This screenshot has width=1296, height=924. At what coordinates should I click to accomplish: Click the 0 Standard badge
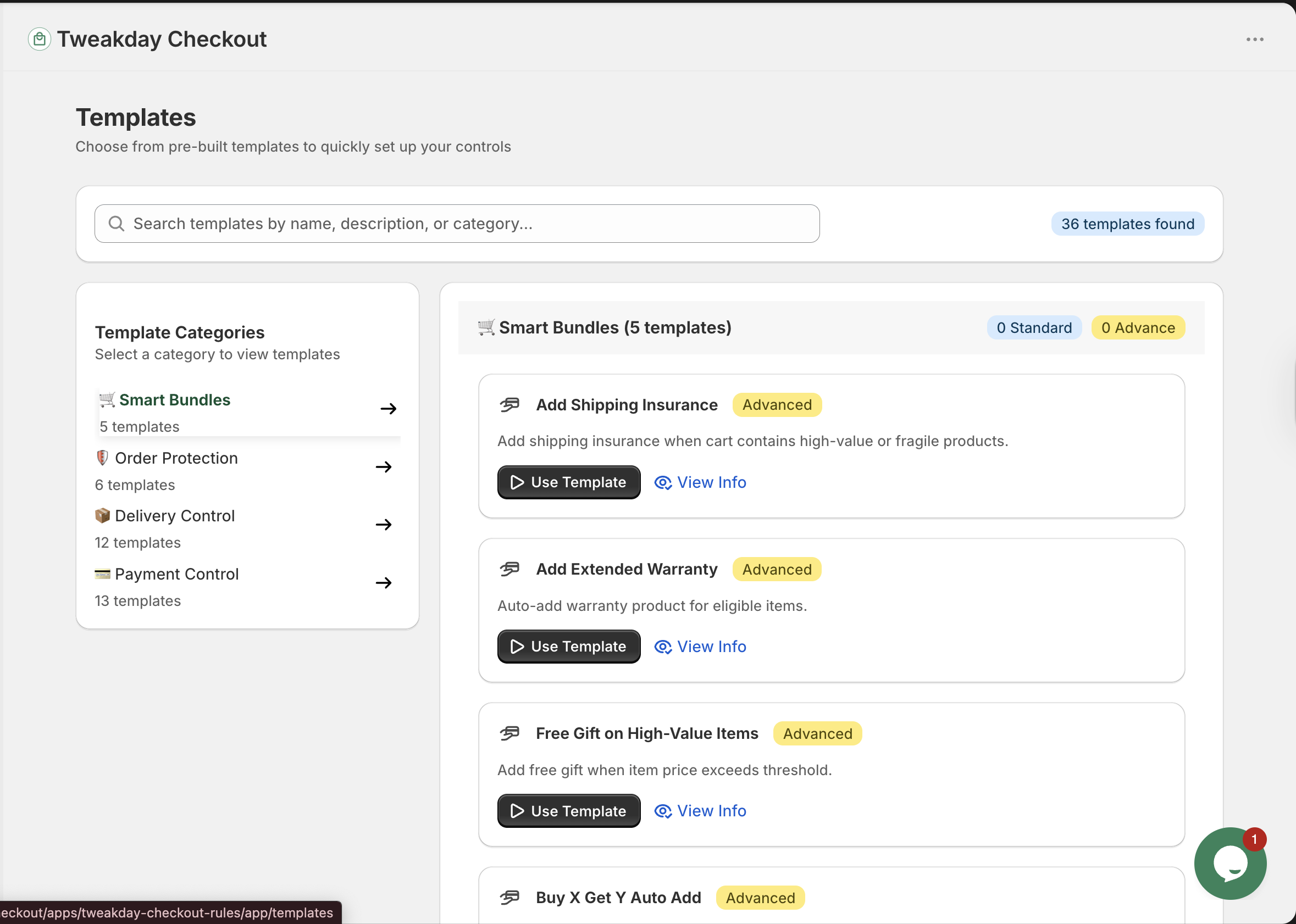click(x=1034, y=328)
